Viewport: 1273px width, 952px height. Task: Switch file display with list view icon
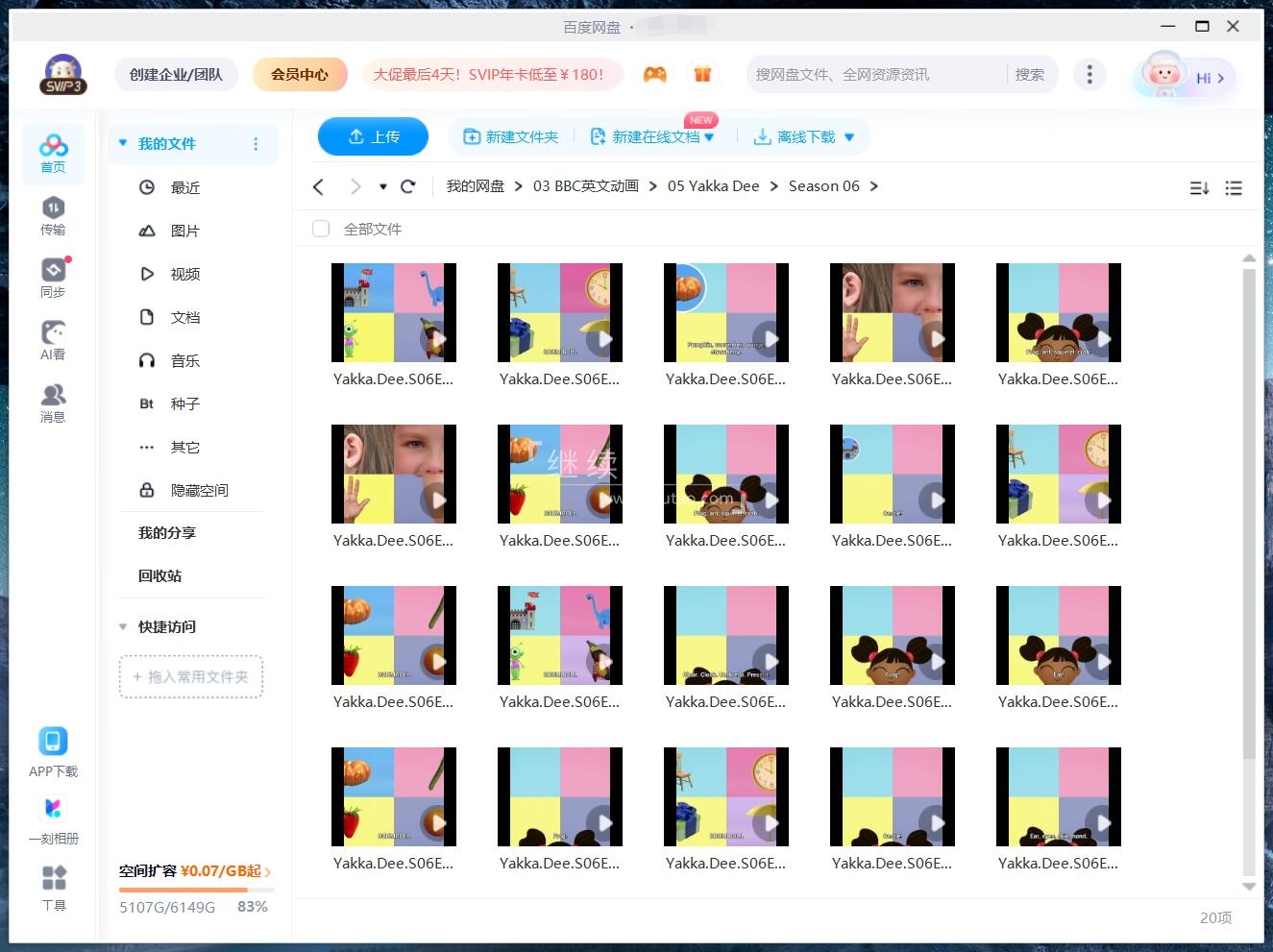coord(1234,188)
